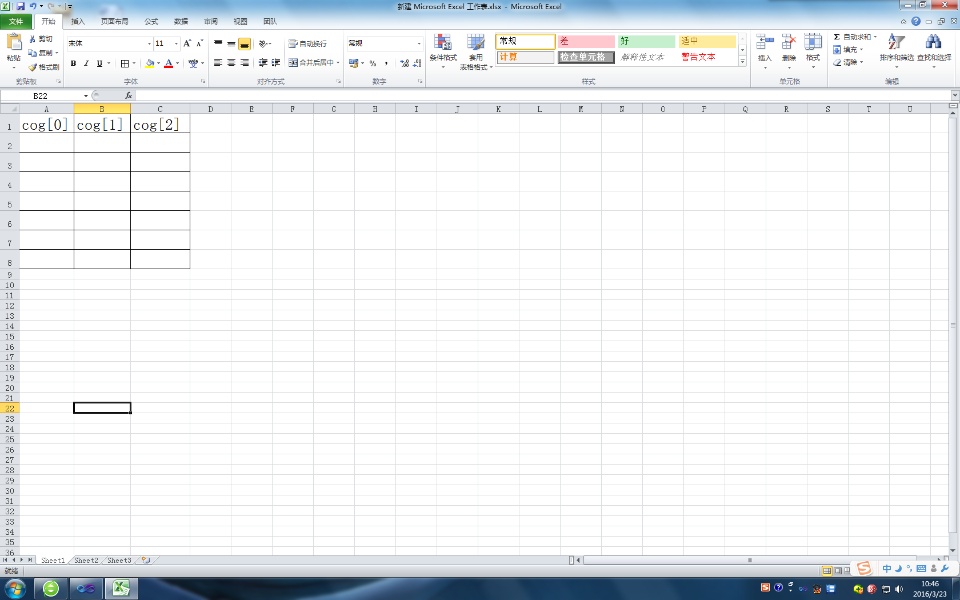Click the decrease indent icon
This screenshot has height=600, width=960.
tap(263, 62)
